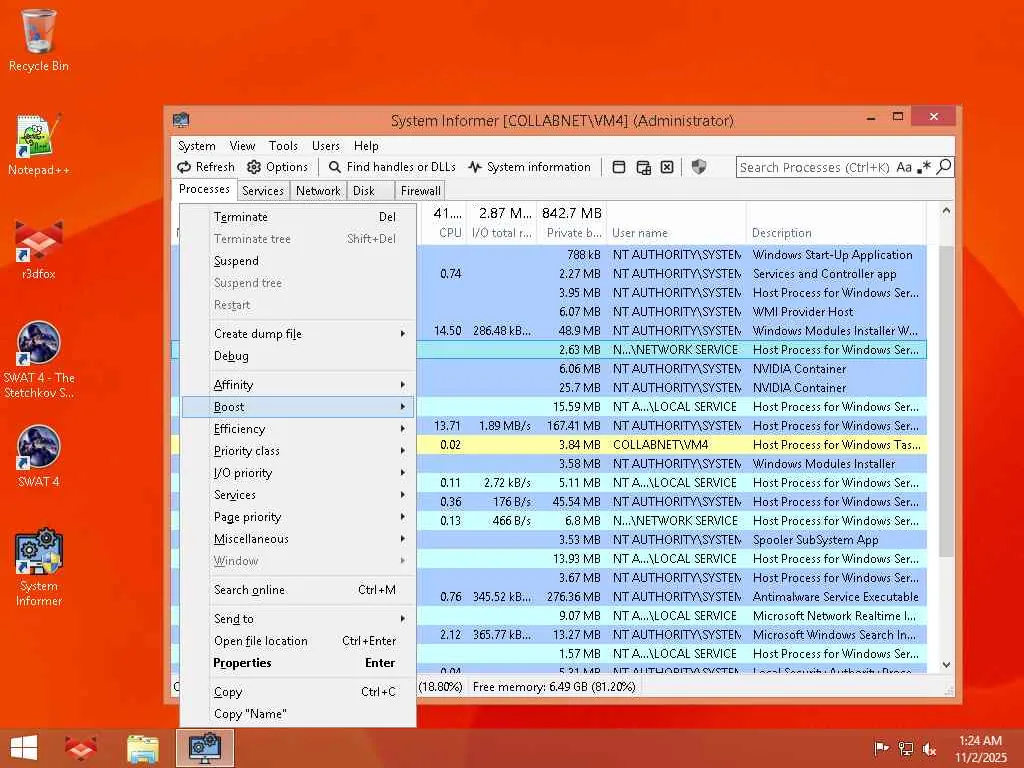The image size is (1024, 768).
Task: Open the Help menu
Action: 366,146
